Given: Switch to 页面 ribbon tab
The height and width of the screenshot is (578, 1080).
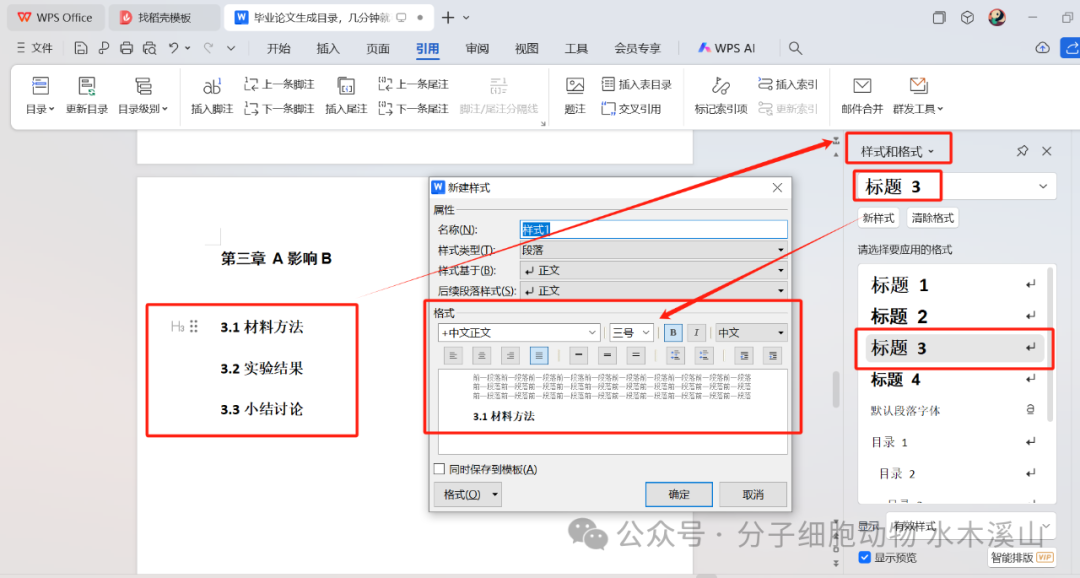Looking at the screenshot, I should point(377,48).
